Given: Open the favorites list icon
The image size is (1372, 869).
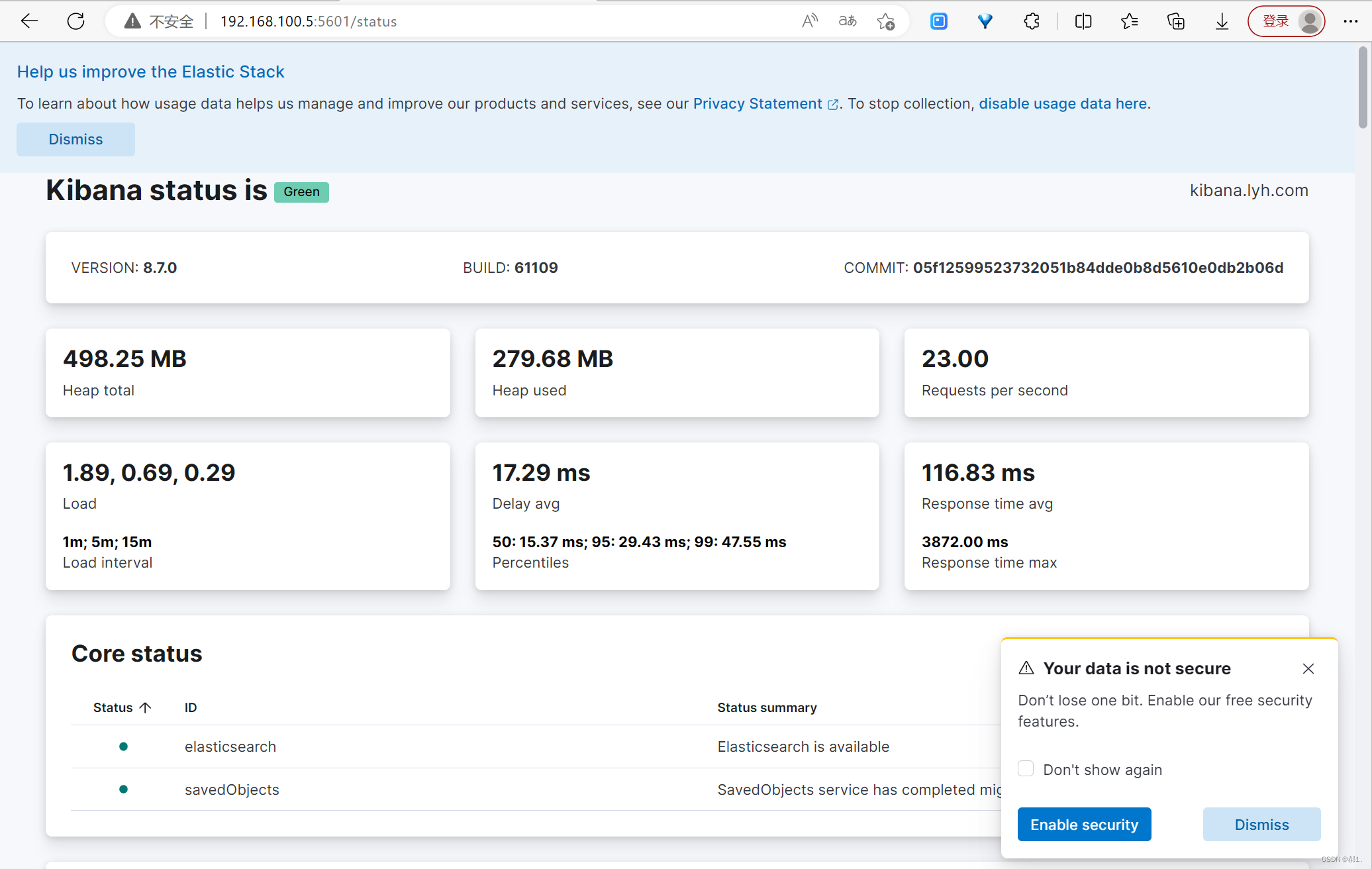Looking at the screenshot, I should tap(1130, 21).
